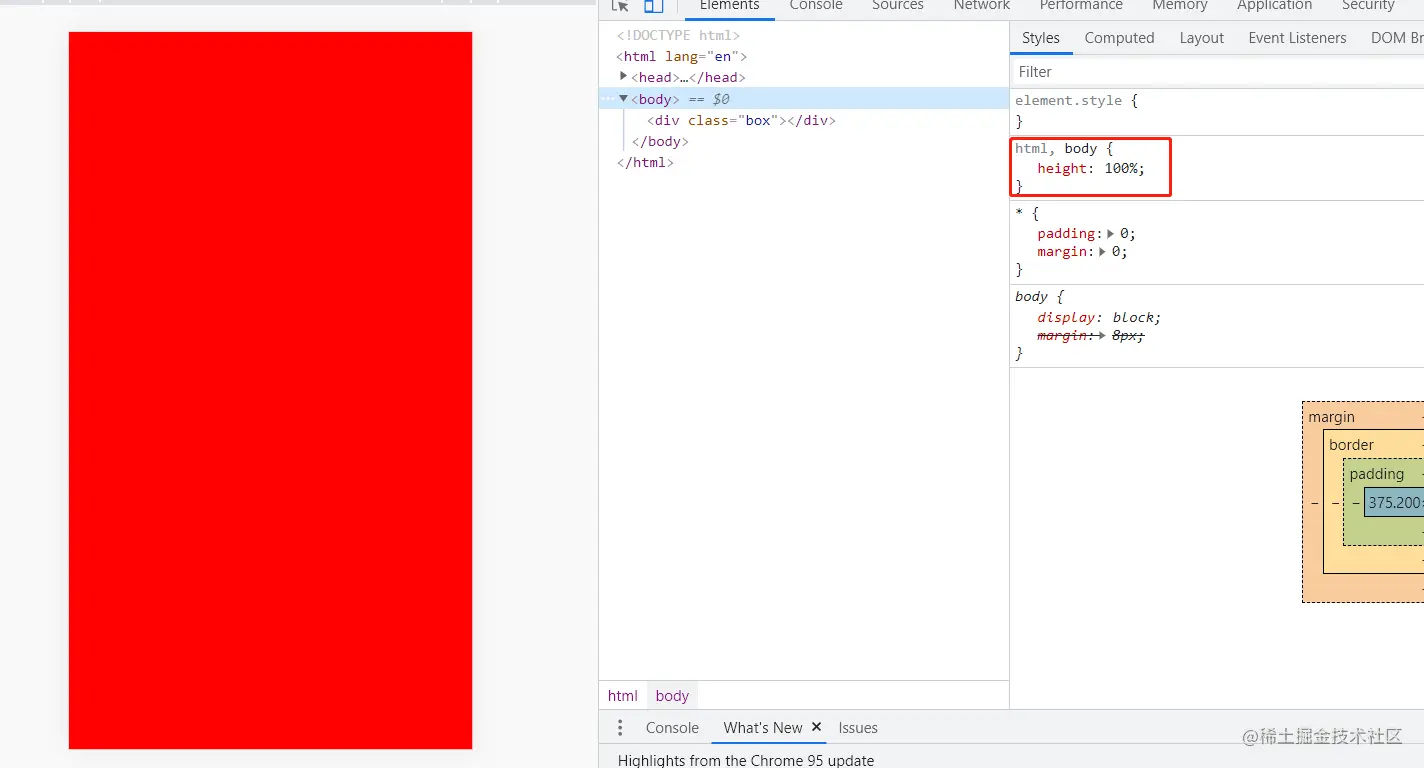Select the div class="box" node
Screen dimensions: 1424x768
pyautogui.click(x=741, y=120)
